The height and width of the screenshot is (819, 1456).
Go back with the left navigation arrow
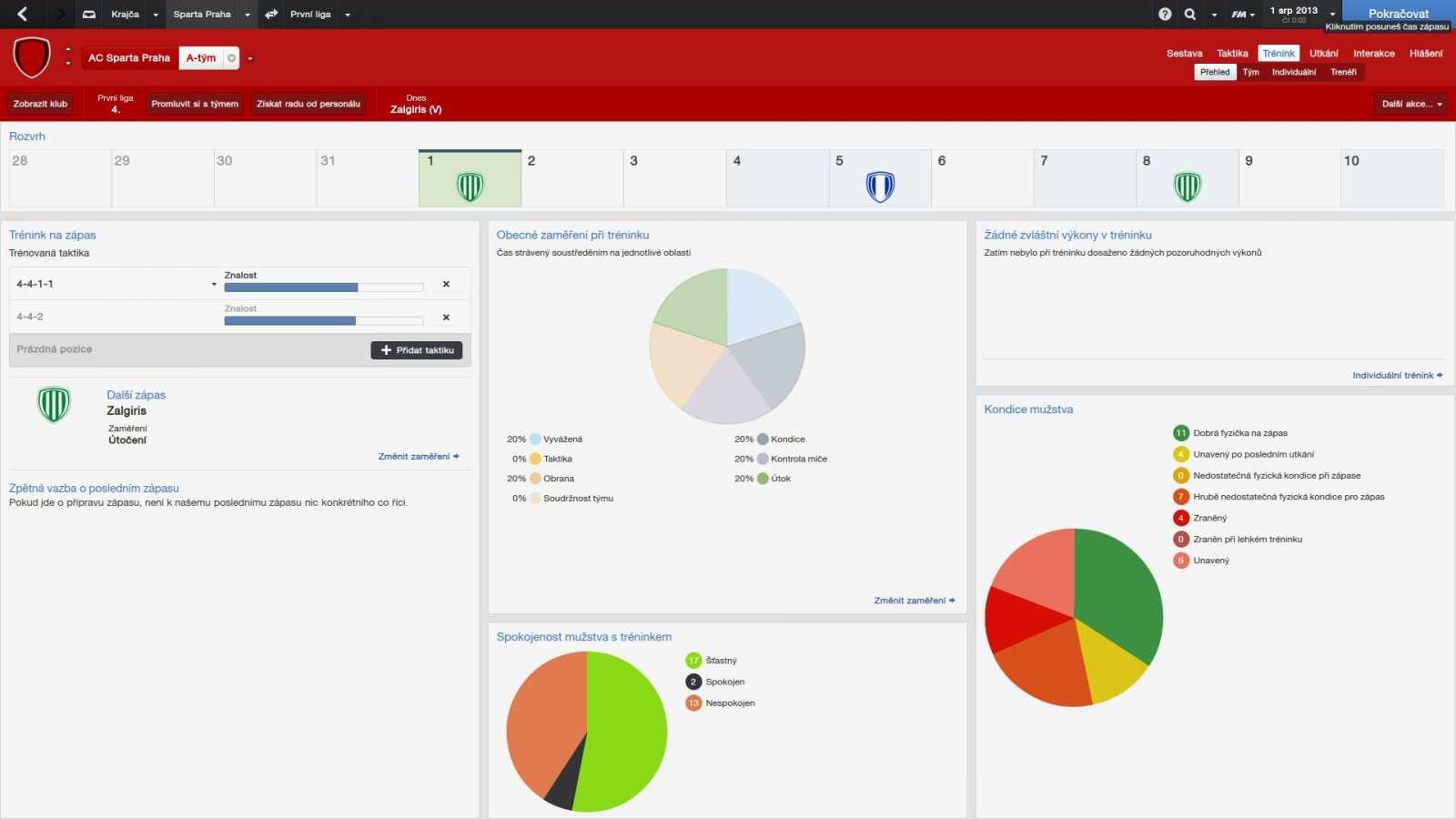click(x=23, y=14)
